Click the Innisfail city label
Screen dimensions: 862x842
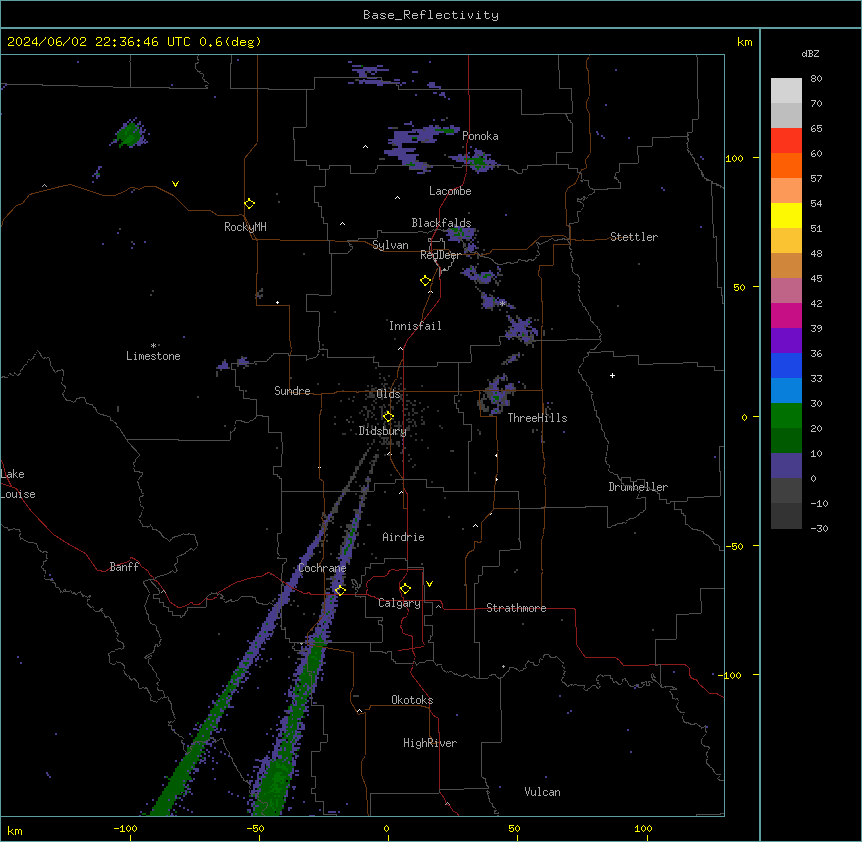click(415, 326)
